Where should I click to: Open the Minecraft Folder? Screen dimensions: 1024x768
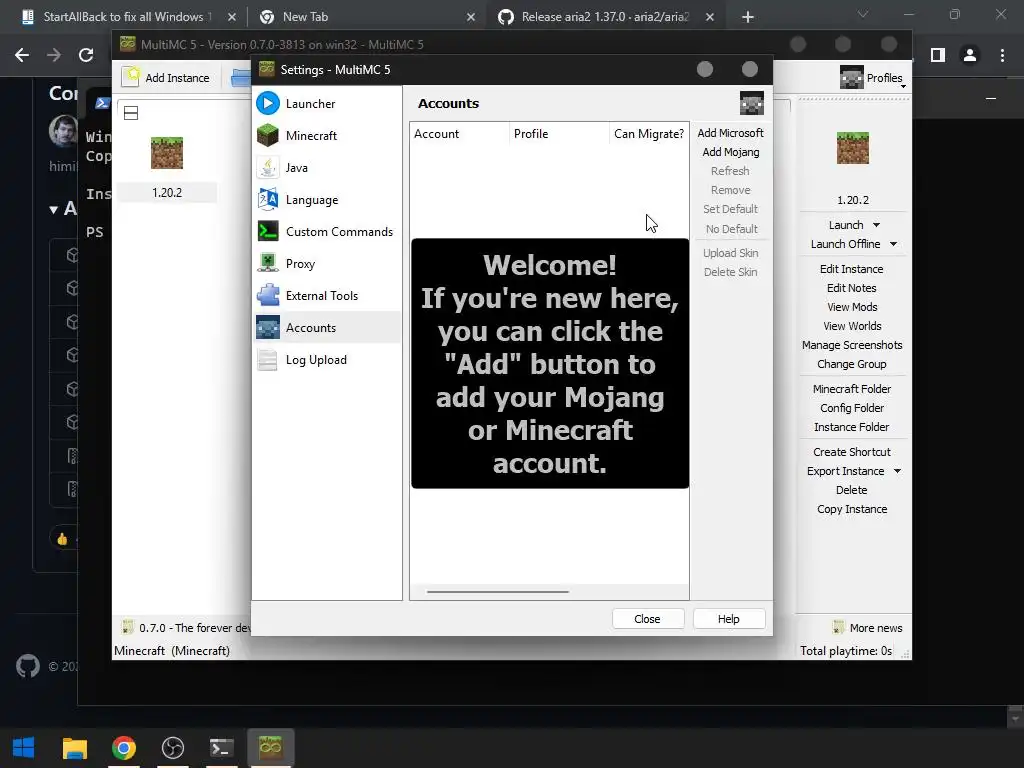(x=852, y=389)
